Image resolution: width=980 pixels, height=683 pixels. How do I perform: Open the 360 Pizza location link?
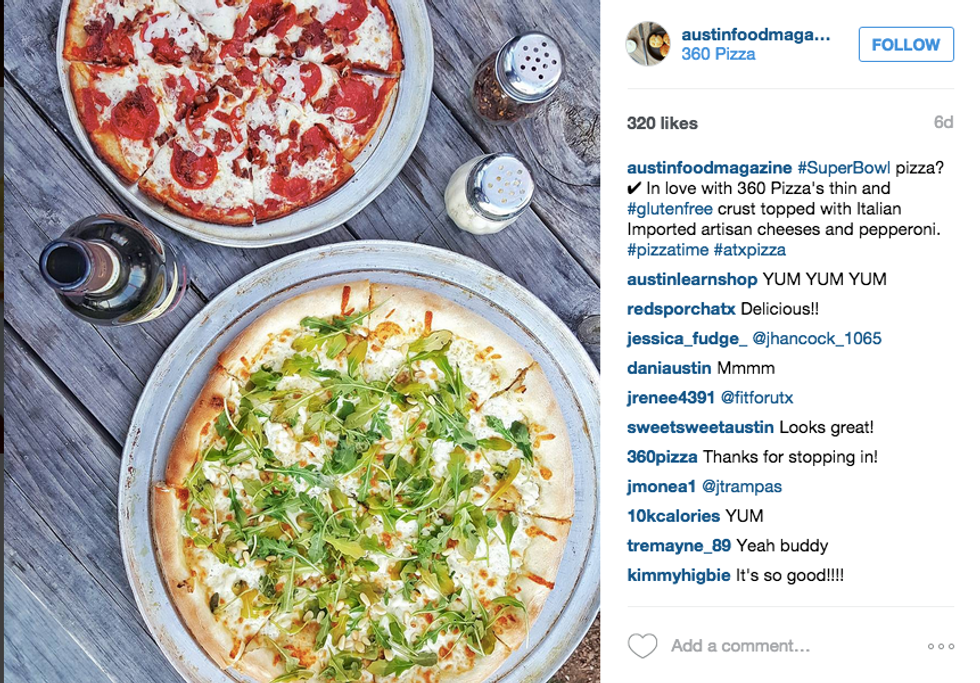click(x=718, y=54)
